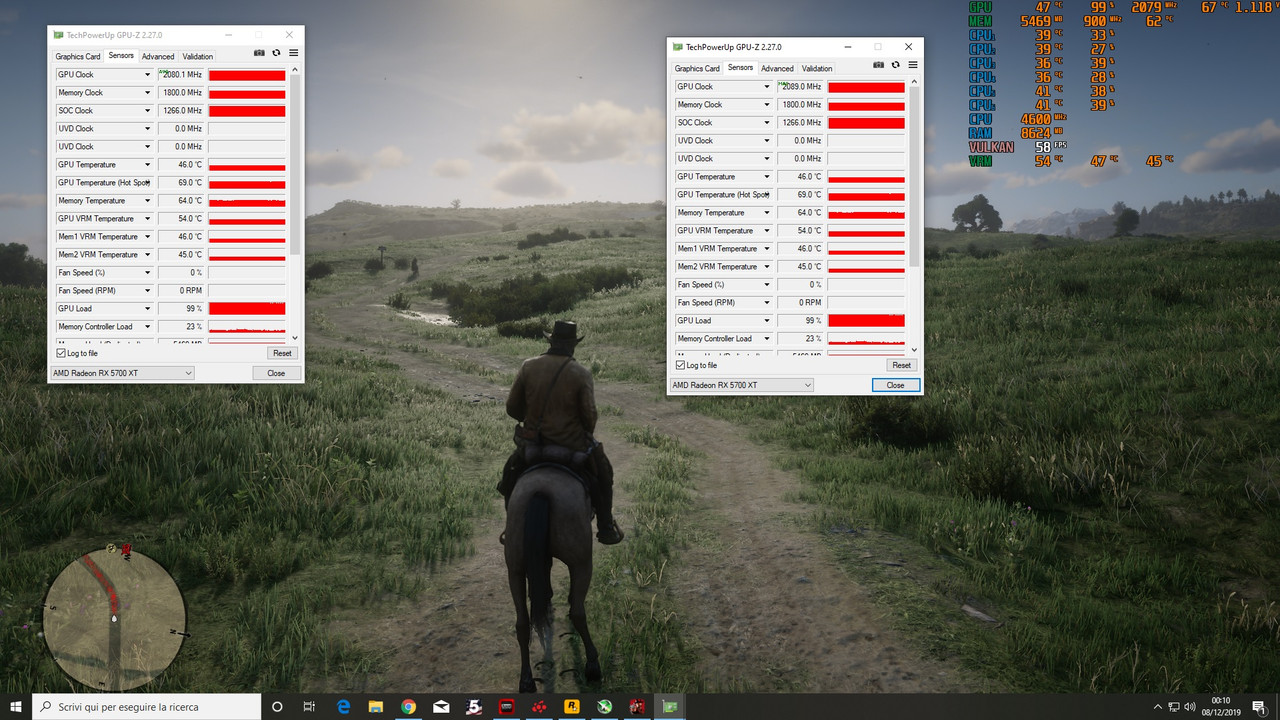Open AMD Radeon RX 5700 XT selector, left window
This screenshot has width=1280, height=720.
pyautogui.click(x=122, y=373)
